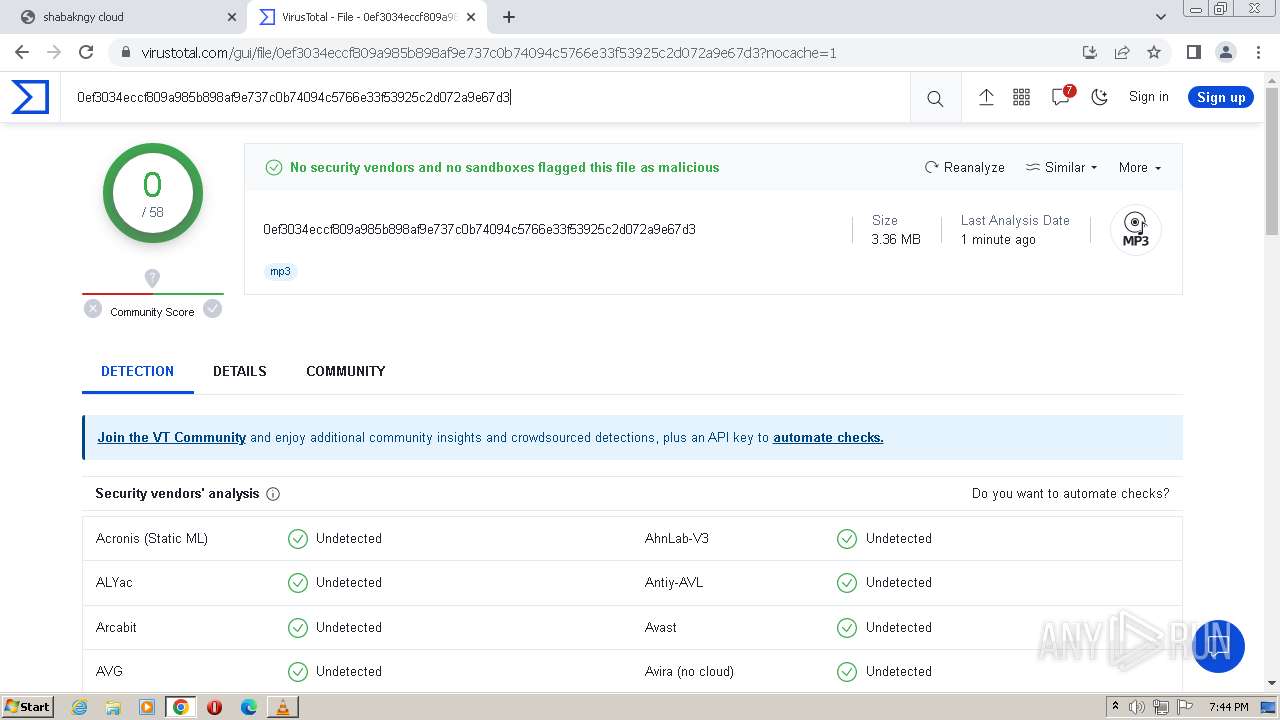Screen dimensions: 1280x720
Task: Open the blue chat floating button
Action: [x=1218, y=646]
